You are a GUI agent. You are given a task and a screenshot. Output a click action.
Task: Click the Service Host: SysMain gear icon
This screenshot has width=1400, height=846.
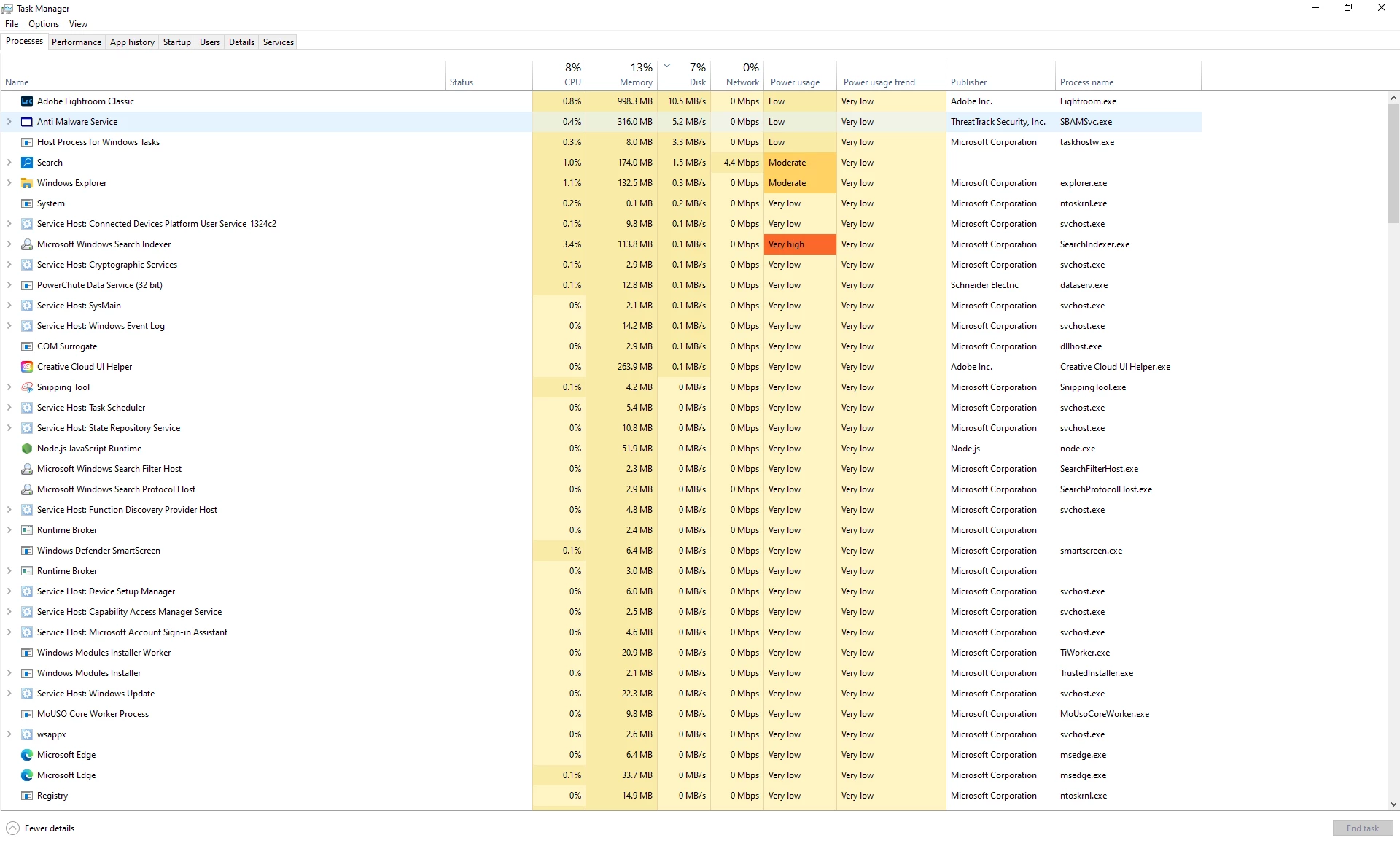(x=27, y=306)
